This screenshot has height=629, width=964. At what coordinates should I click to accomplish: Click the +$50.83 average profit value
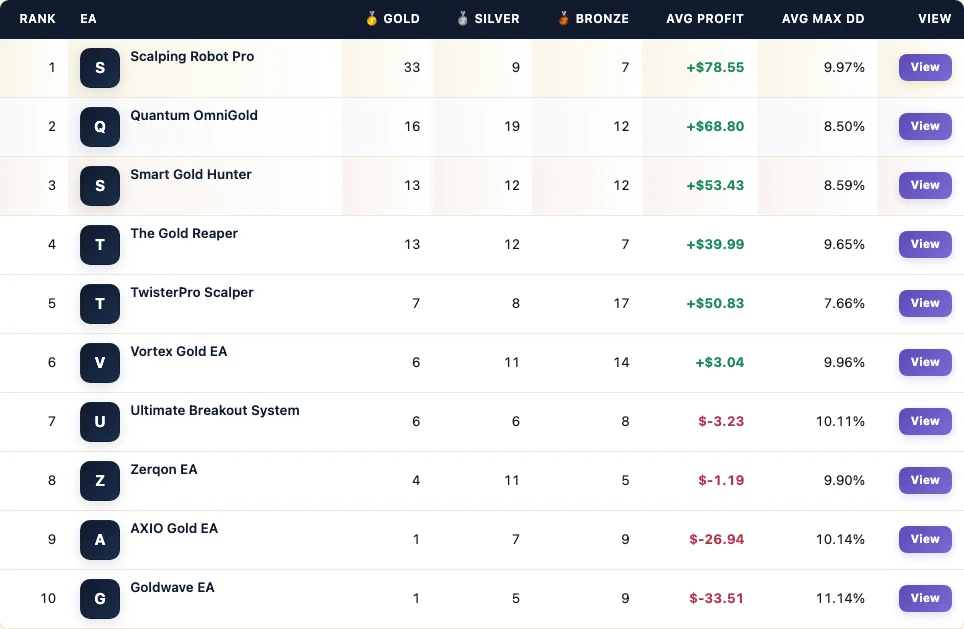[715, 304]
